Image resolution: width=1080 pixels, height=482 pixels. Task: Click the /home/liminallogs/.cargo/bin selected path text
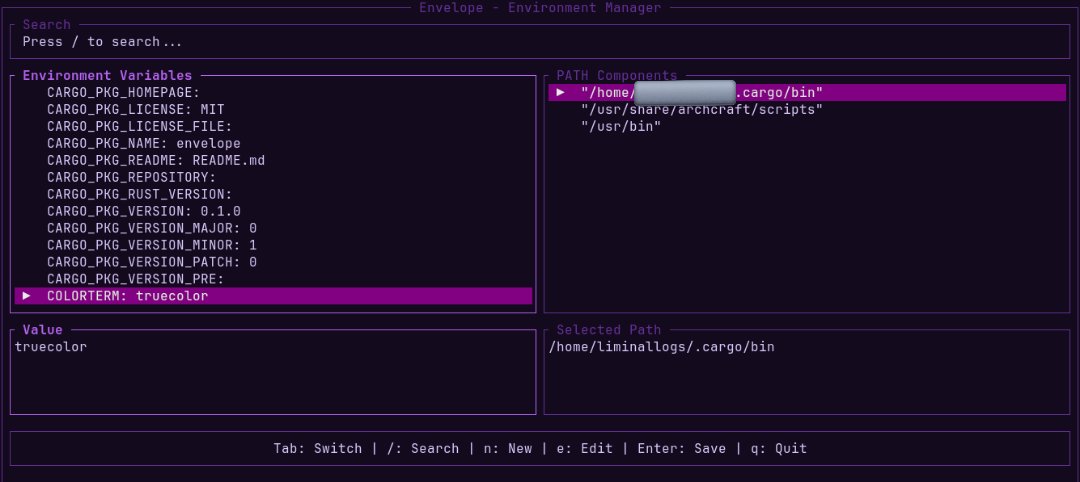click(x=662, y=347)
